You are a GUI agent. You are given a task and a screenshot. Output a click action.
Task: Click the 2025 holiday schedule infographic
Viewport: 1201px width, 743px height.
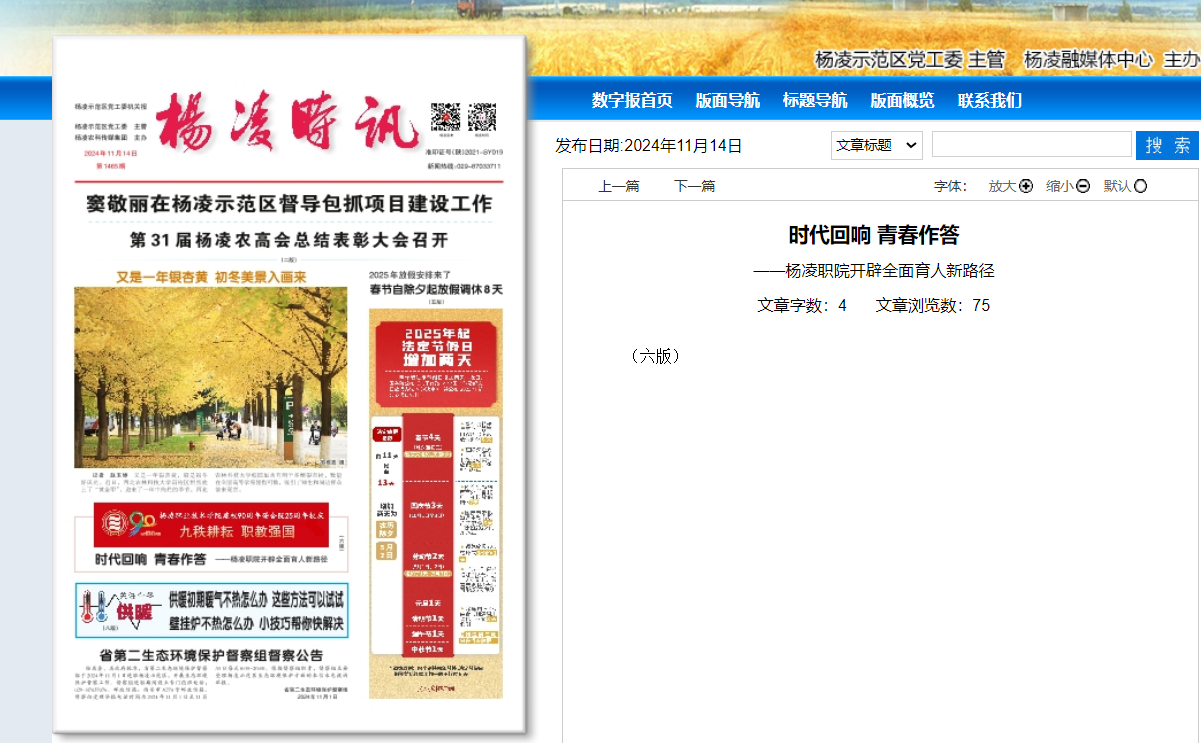pyautogui.click(x=435, y=500)
